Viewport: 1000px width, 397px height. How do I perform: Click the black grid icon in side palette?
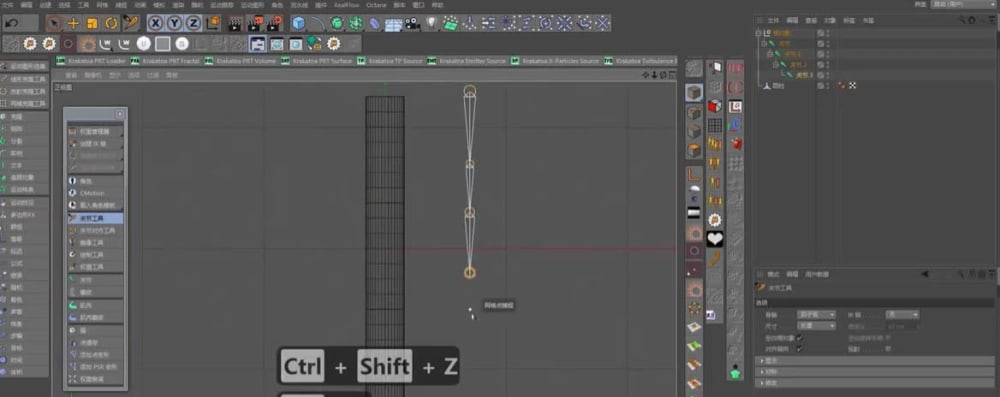(715, 124)
